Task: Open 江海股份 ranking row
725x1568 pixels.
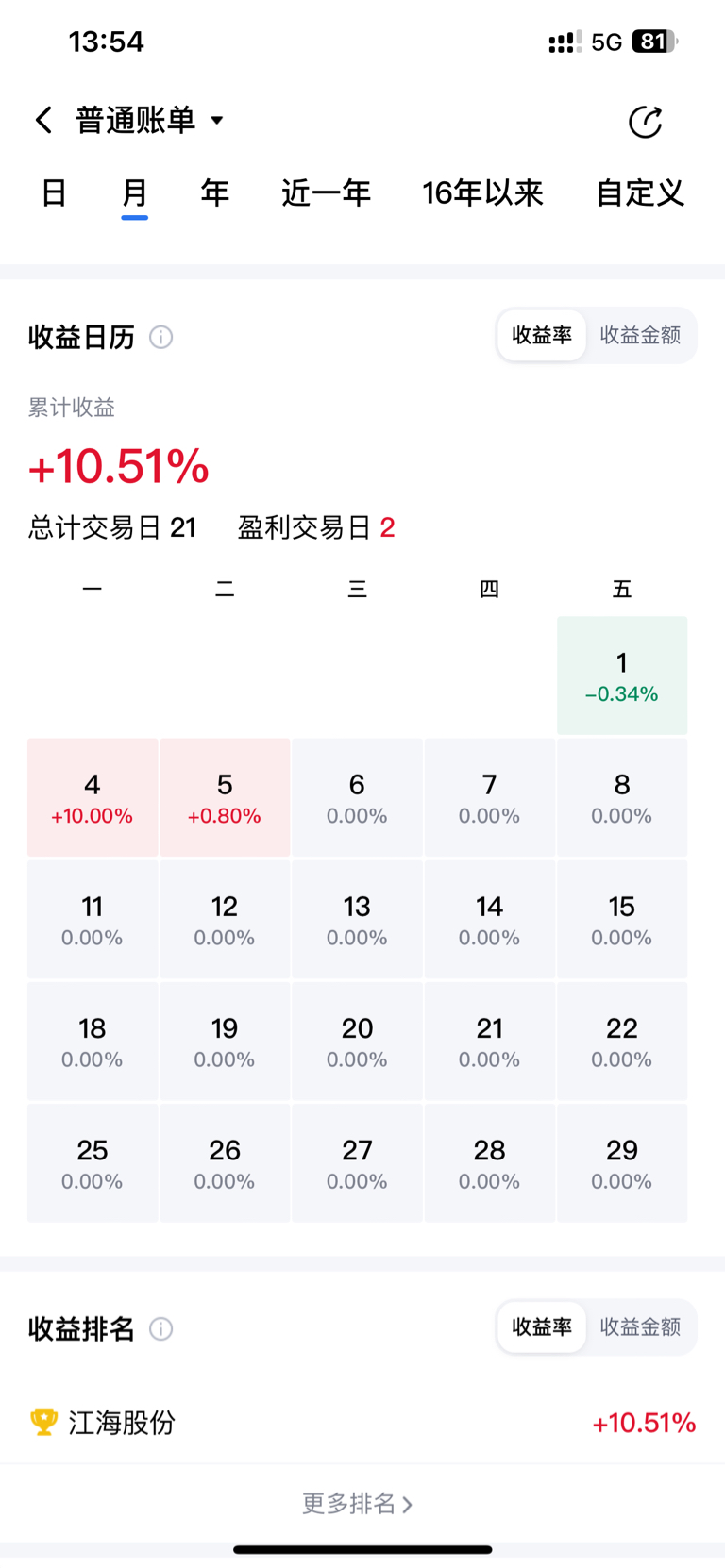Action: (362, 1422)
